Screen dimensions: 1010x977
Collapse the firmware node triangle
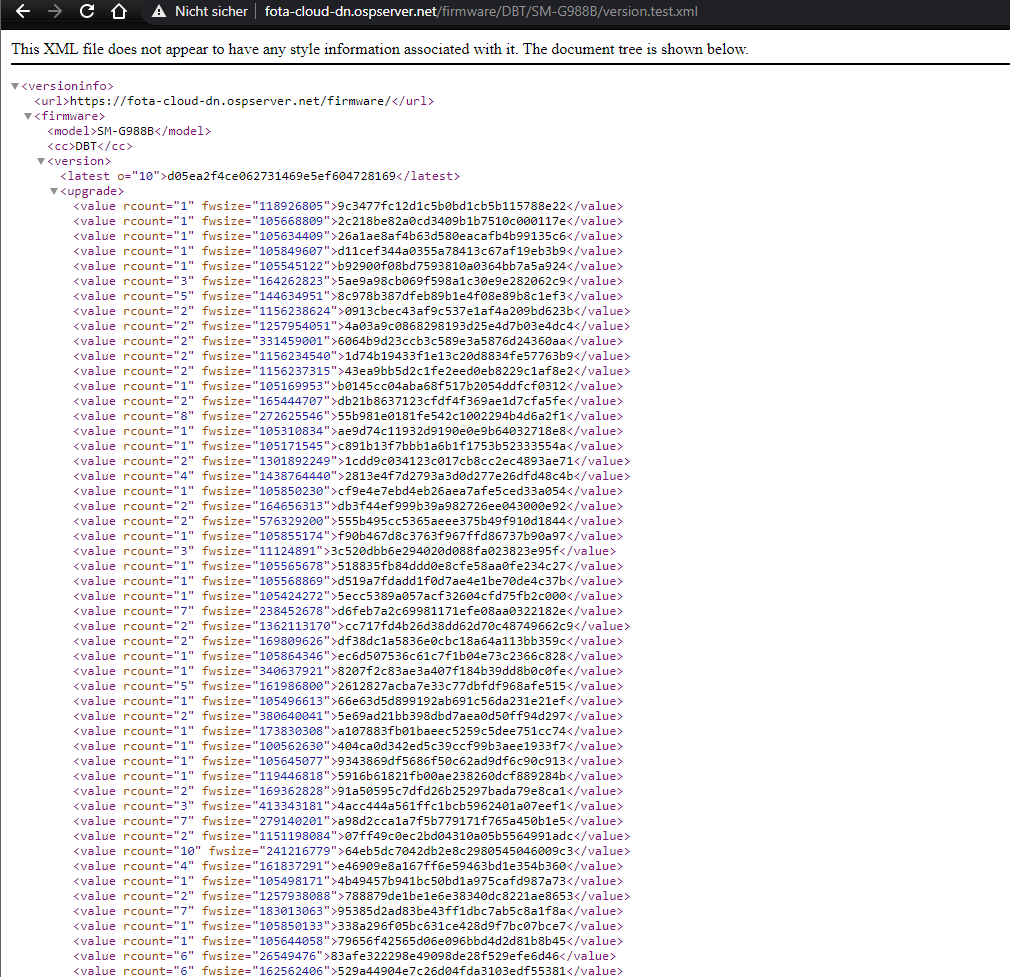28,116
